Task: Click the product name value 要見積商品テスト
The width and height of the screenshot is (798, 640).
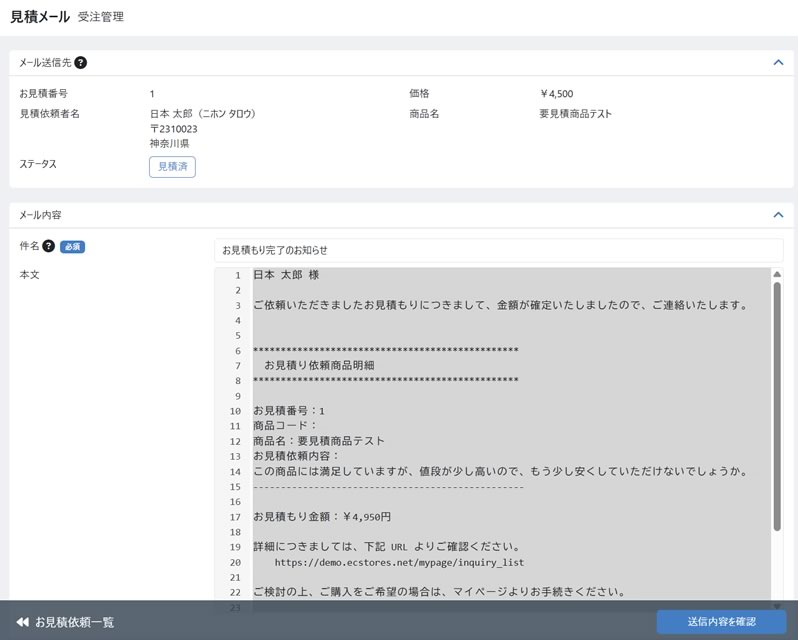Action: tap(575, 114)
